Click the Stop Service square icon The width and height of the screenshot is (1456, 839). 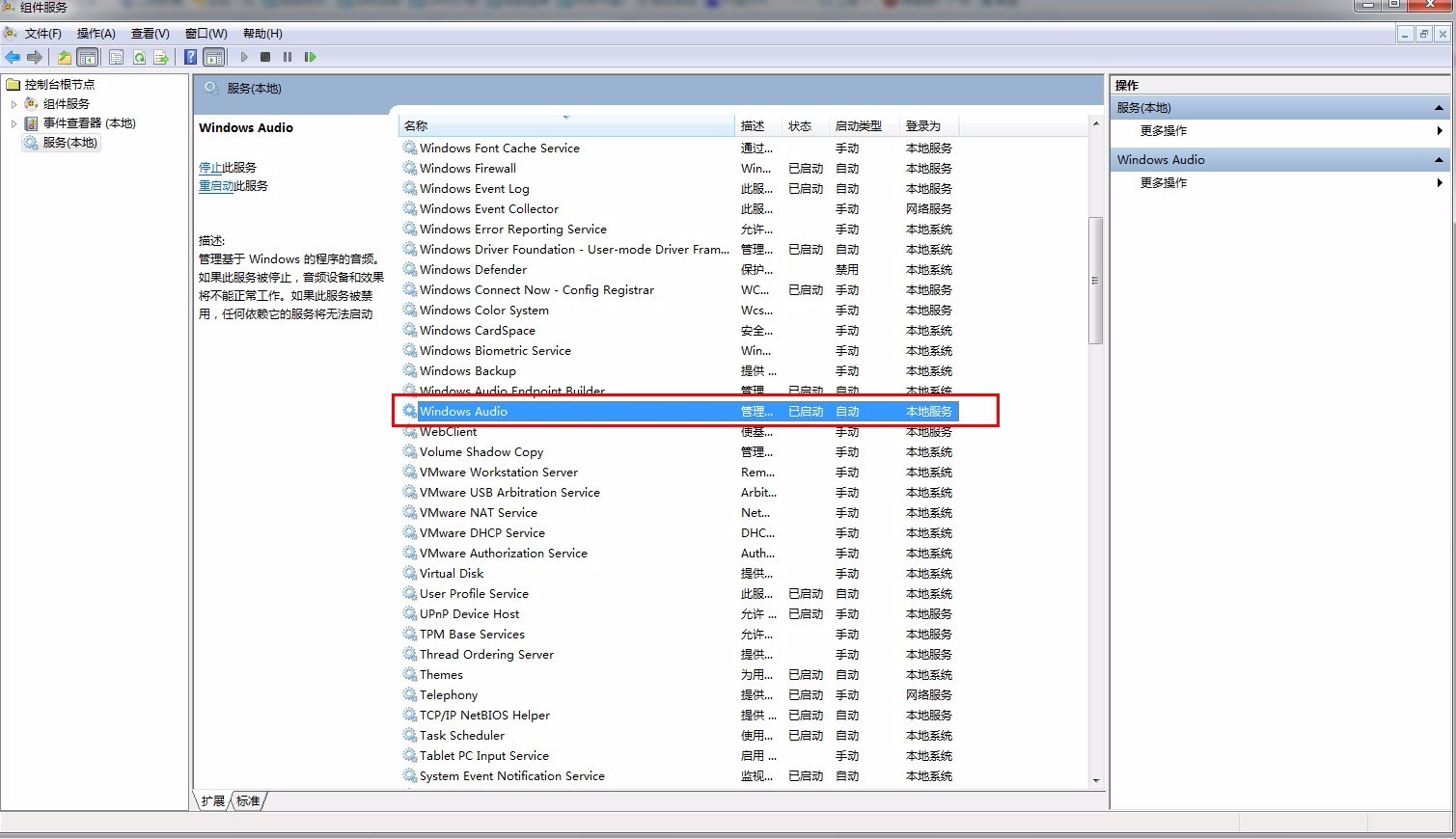[265, 57]
